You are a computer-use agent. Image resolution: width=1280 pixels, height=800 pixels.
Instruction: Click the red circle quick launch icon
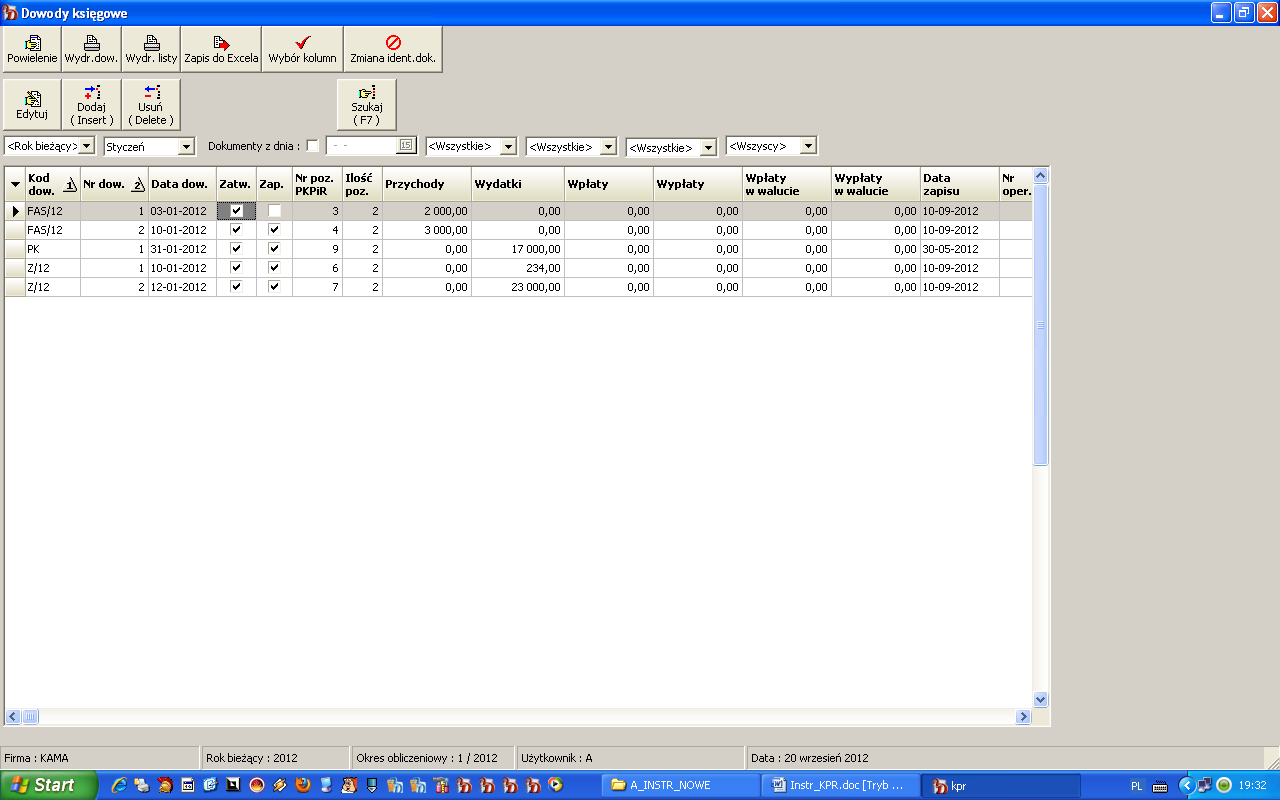257,786
